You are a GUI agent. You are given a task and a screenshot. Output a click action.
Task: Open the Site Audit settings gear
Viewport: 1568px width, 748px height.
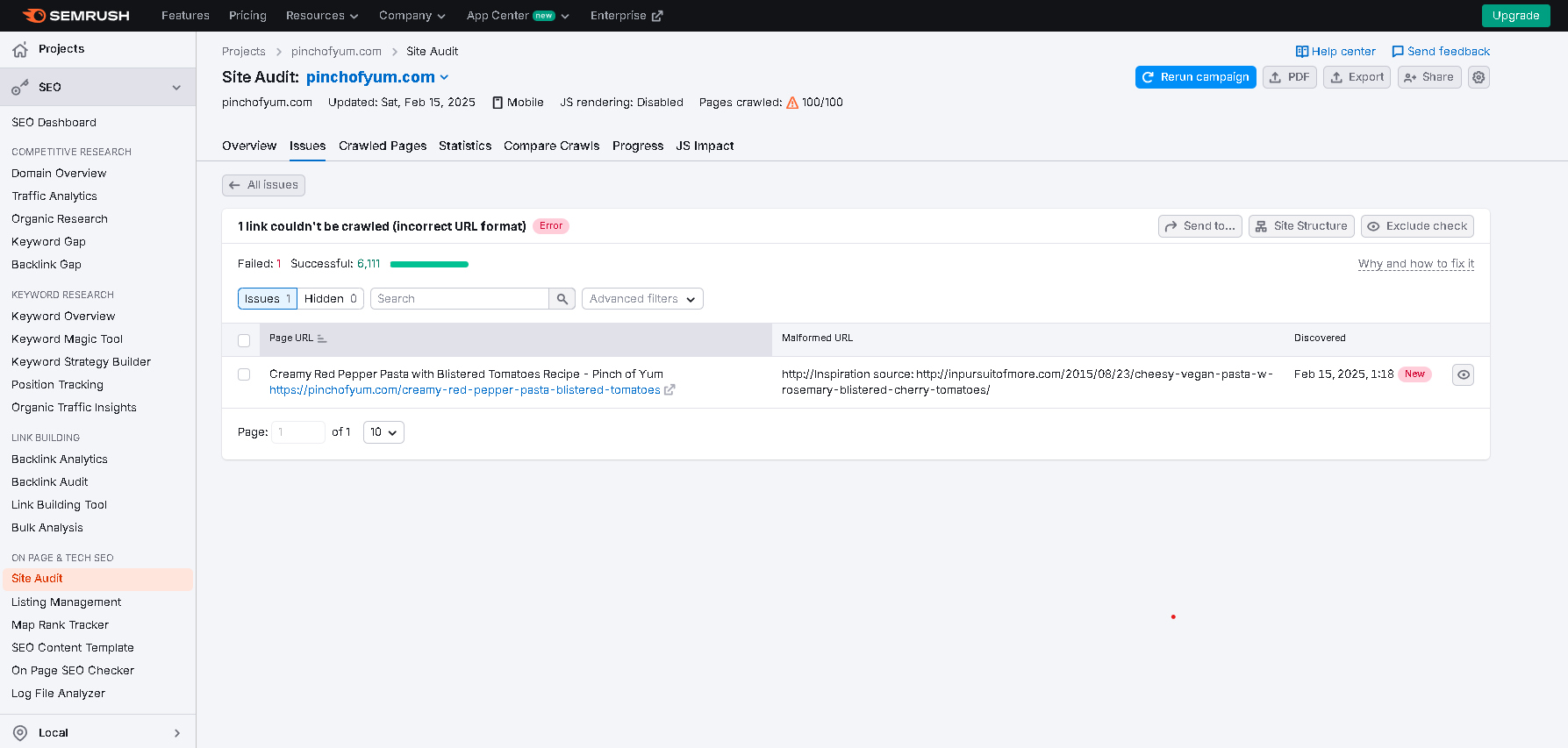(x=1479, y=77)
